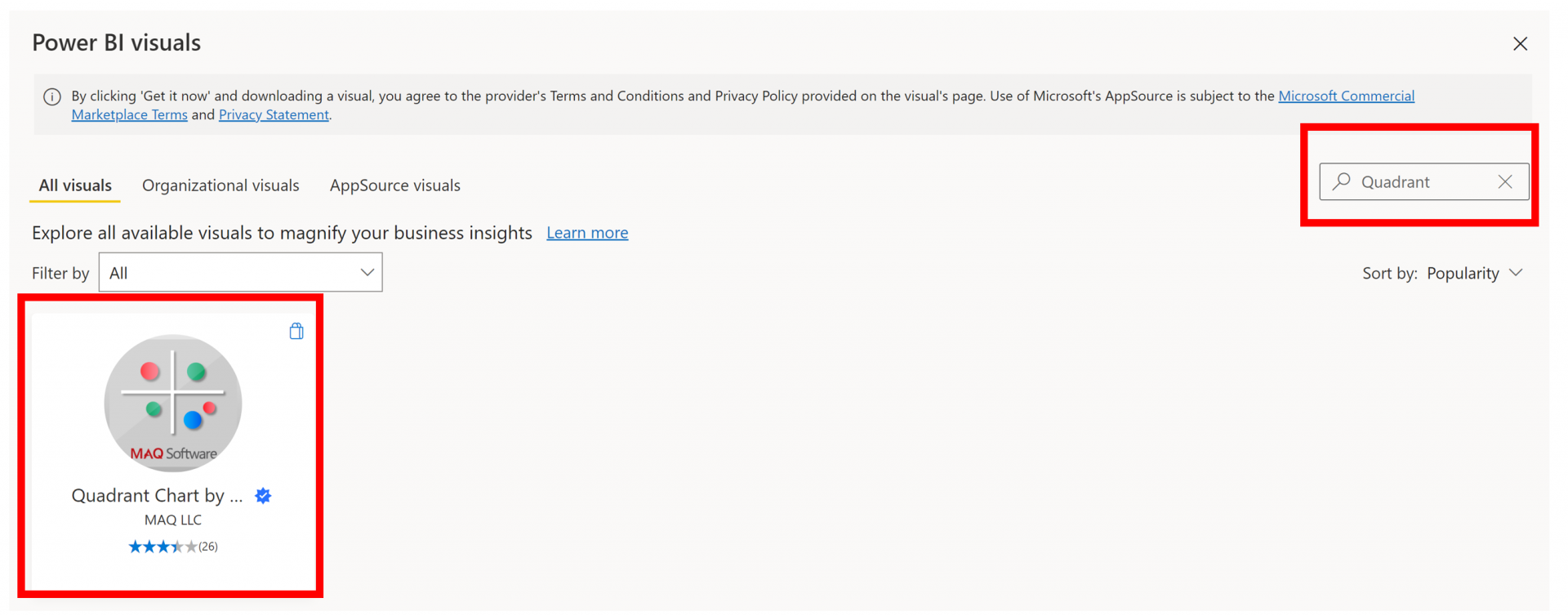Focus the Quadrant search text field
Screen dimensions: 1568x616
[x=1421, y=182]
